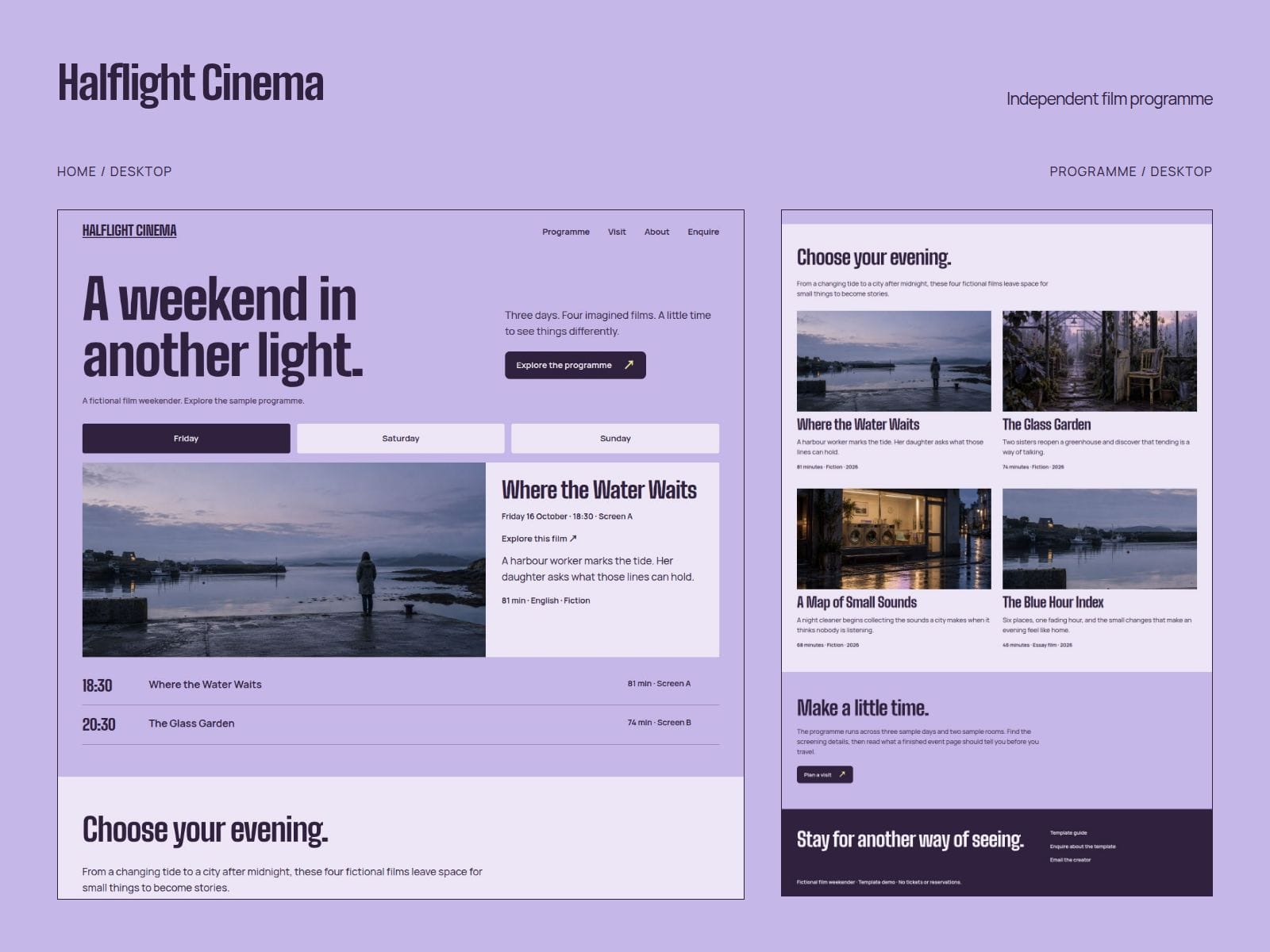The height and width of the screenshot is (952, 1270).
Task: Click Email the creator footer link
Action: (x=1070, y=860)
